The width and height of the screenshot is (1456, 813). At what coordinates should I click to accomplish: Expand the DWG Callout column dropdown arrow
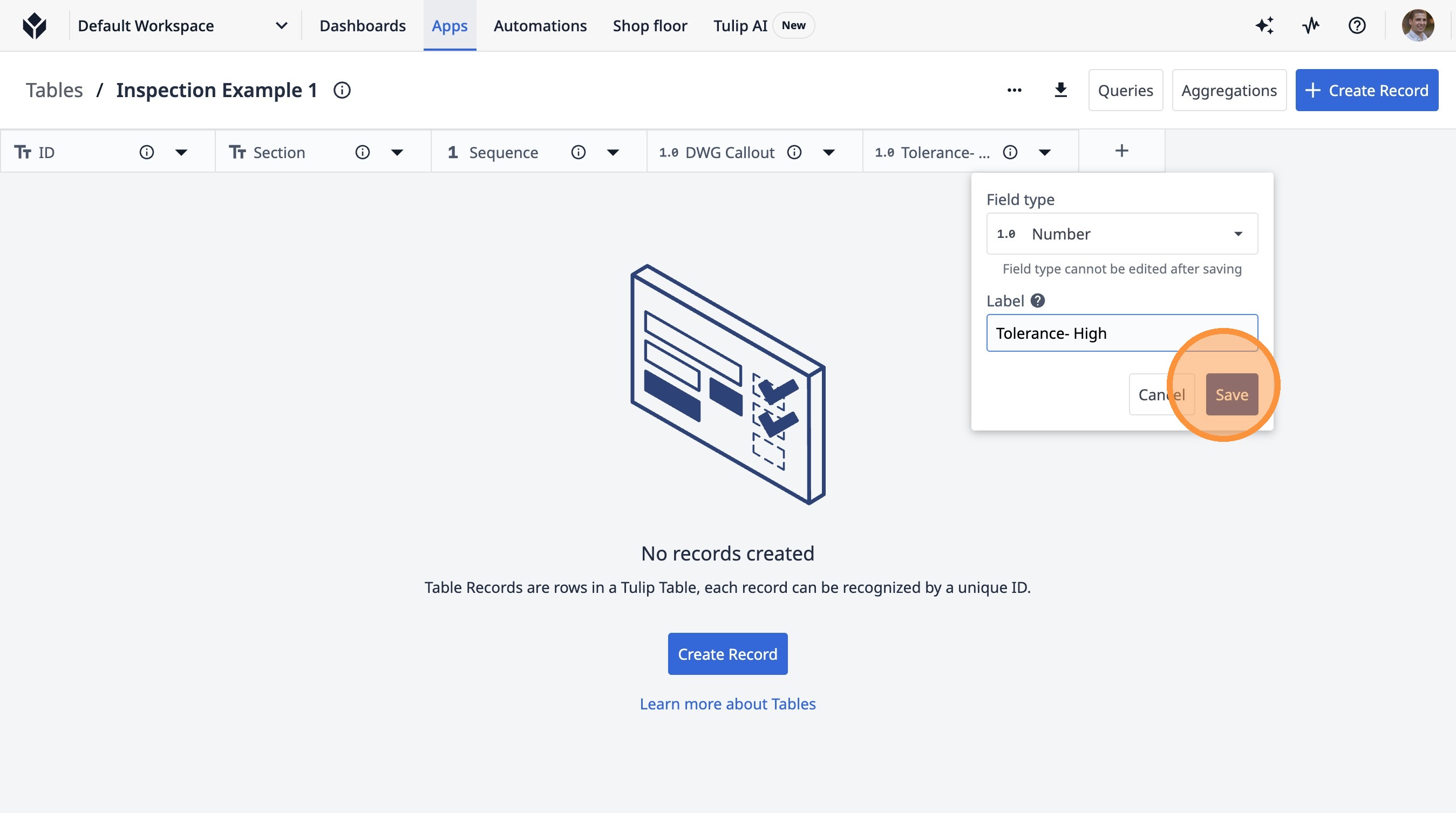coord(828,153)
